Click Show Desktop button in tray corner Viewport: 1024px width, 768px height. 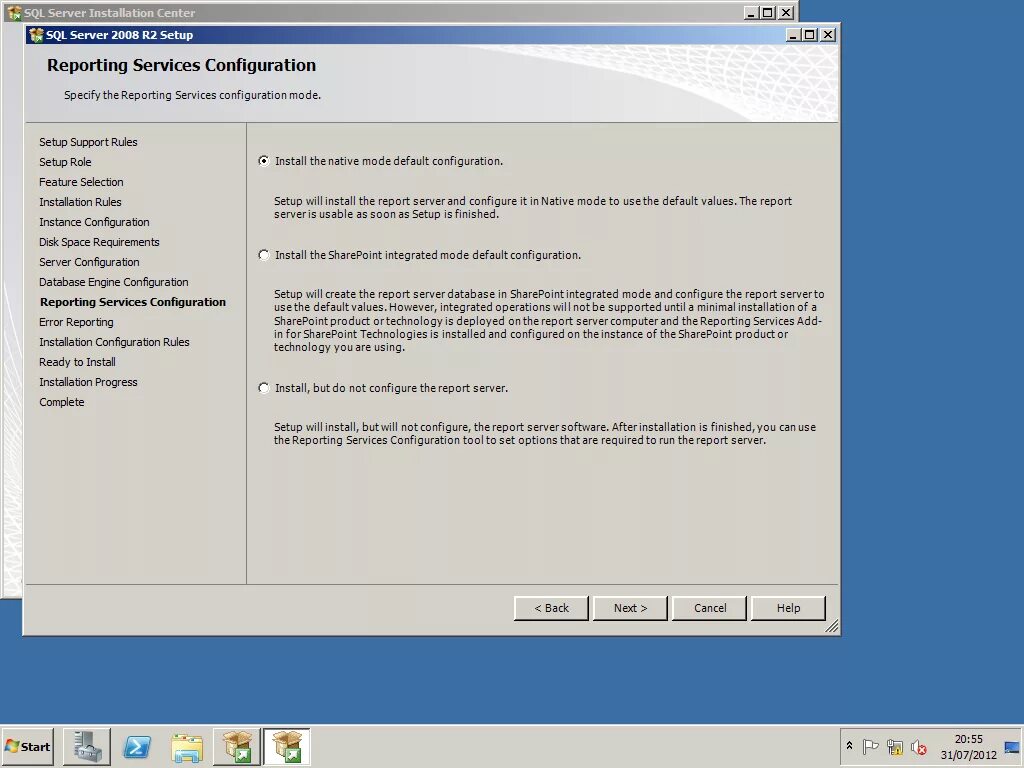point(1012,746)
